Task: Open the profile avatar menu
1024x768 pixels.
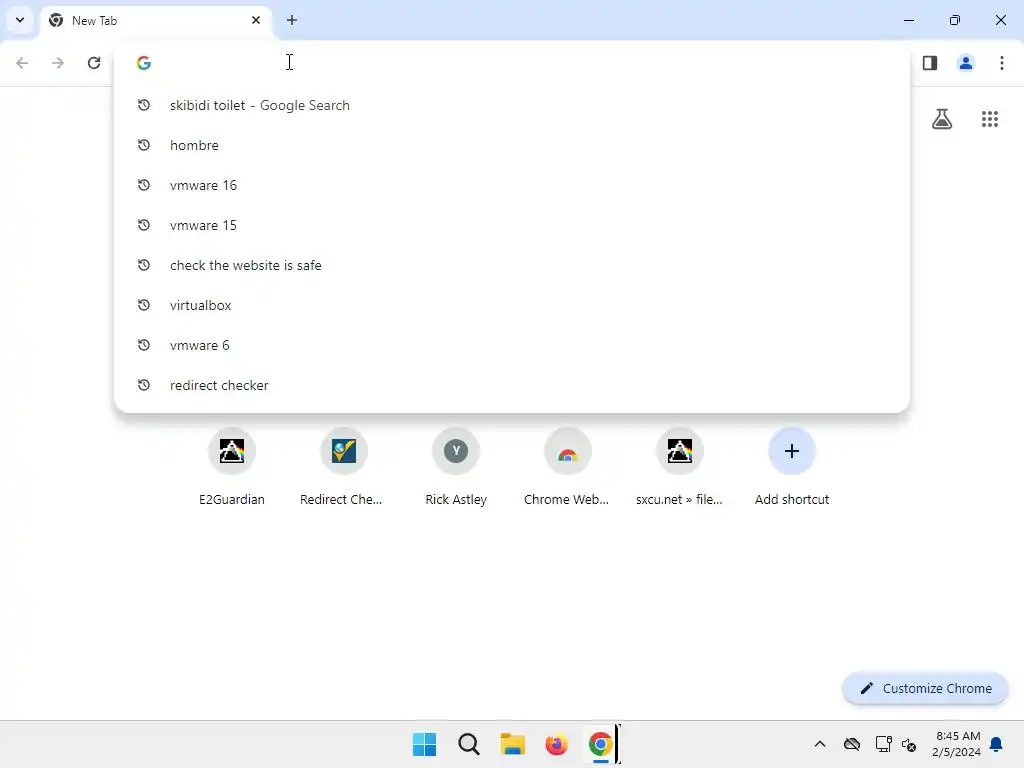Action: coord(966,63)
